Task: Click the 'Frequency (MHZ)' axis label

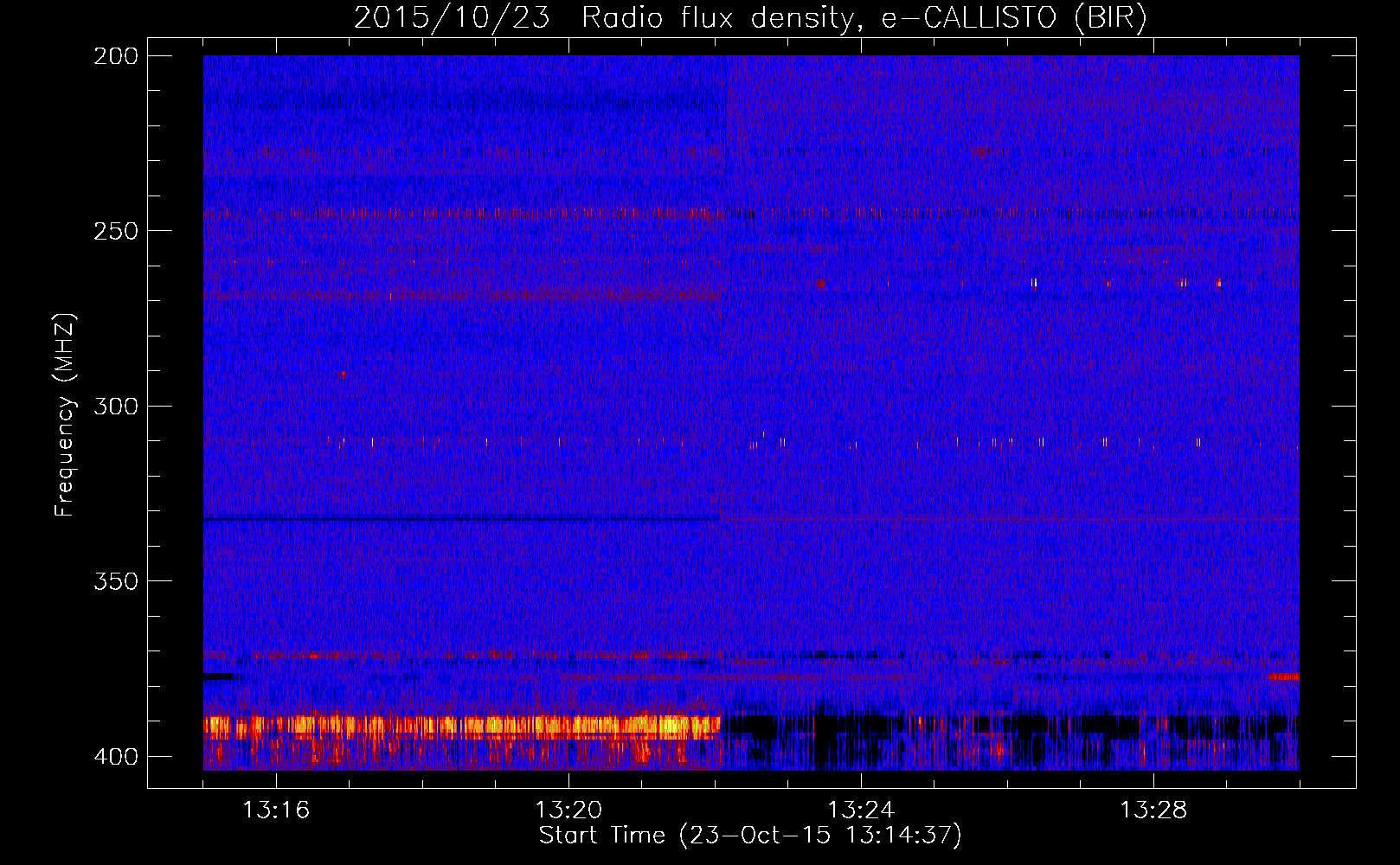Action: pos(65,414)
